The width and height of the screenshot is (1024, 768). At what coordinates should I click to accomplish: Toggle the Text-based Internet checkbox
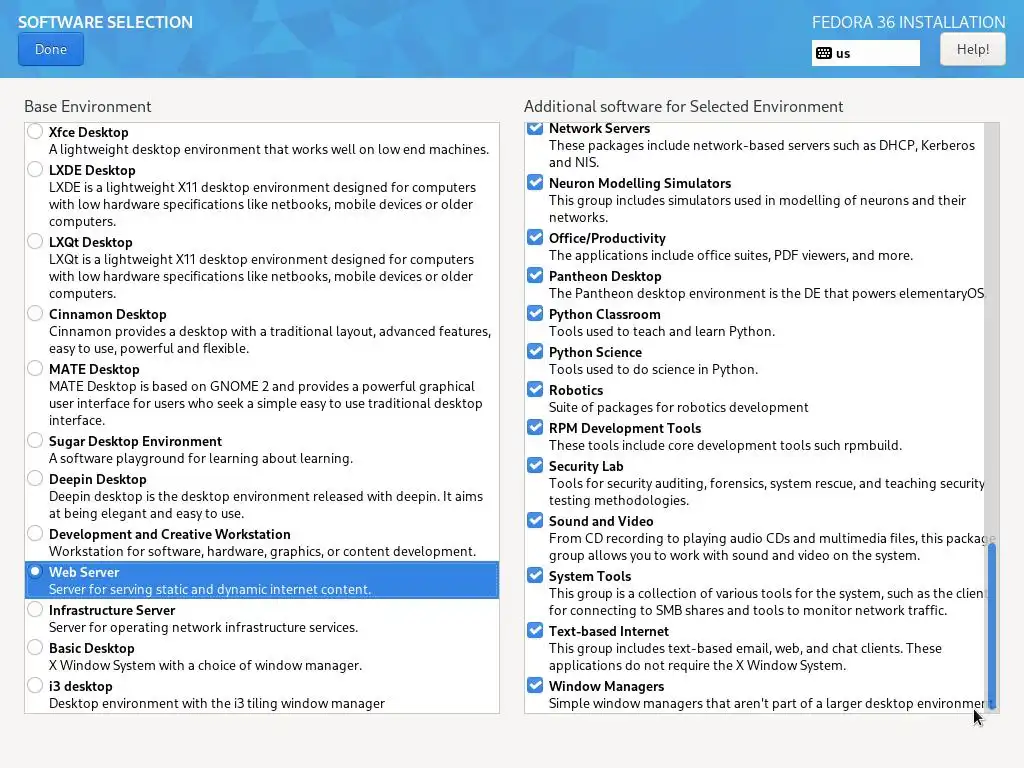pos(535,630)
